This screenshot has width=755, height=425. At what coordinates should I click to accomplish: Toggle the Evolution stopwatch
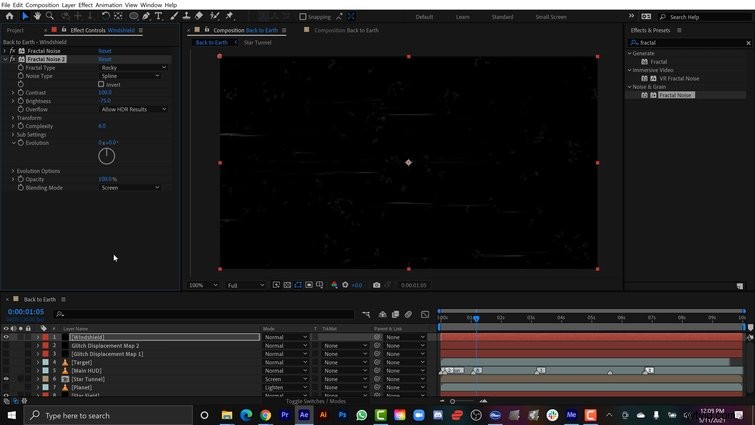click(21, 142)
